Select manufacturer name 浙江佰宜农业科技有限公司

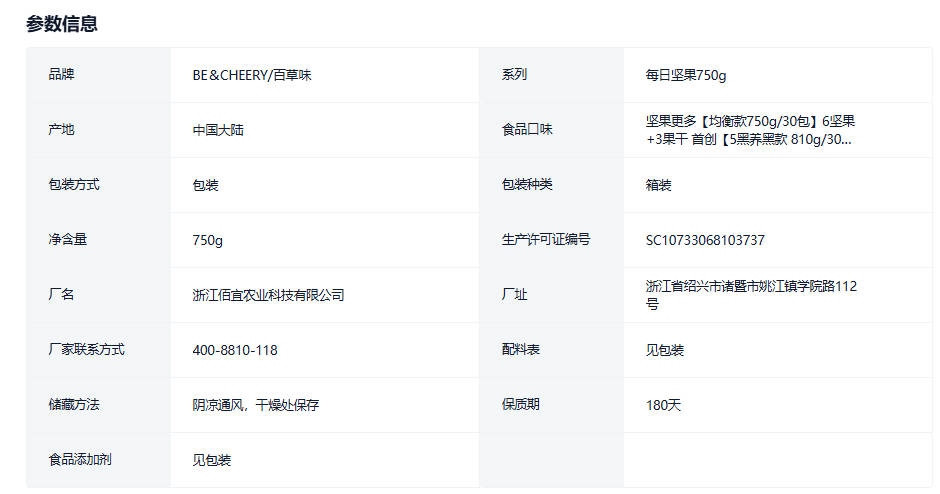(x=268, y=295)
